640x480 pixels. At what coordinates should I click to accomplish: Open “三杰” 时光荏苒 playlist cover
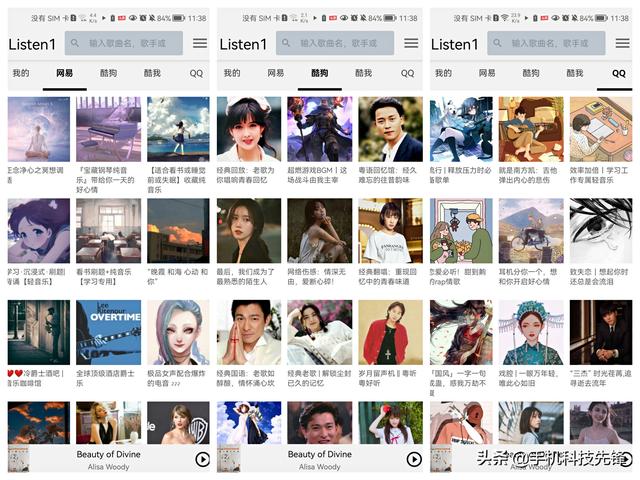click(x=601, y=332)
